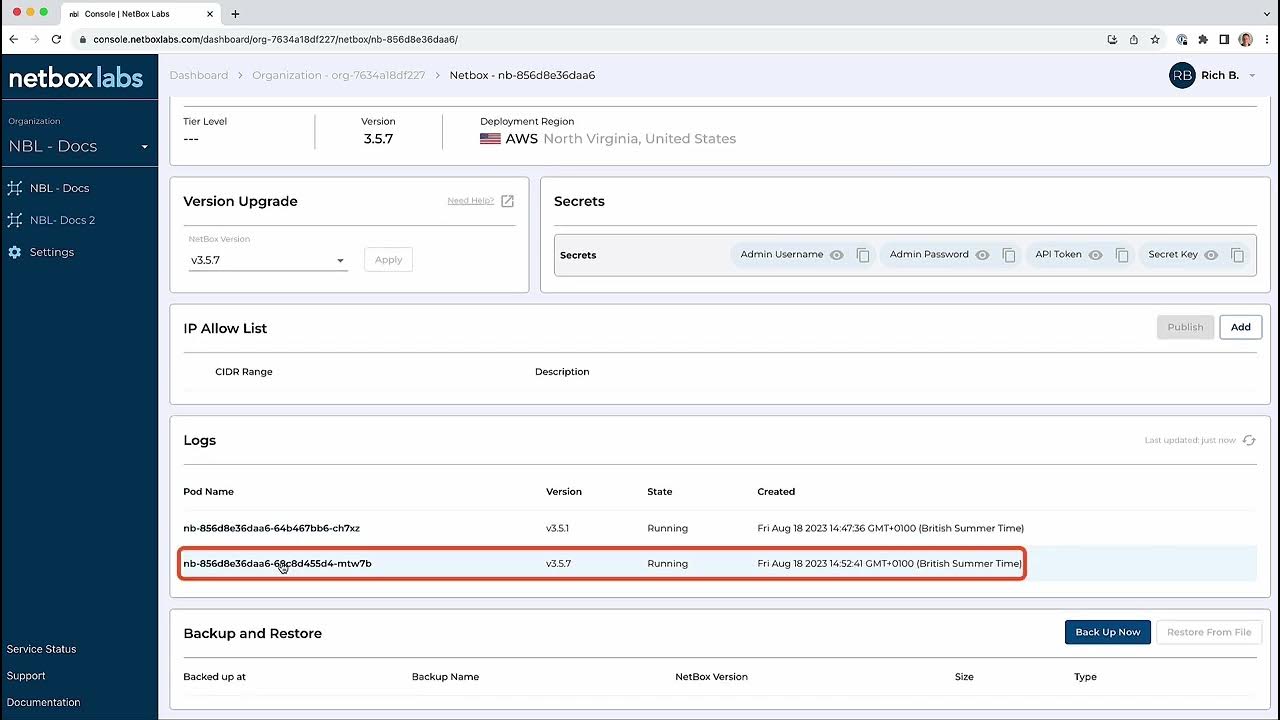Reveal the Admin Username value
The image size is (1280, 720).
tap(837, 255)
